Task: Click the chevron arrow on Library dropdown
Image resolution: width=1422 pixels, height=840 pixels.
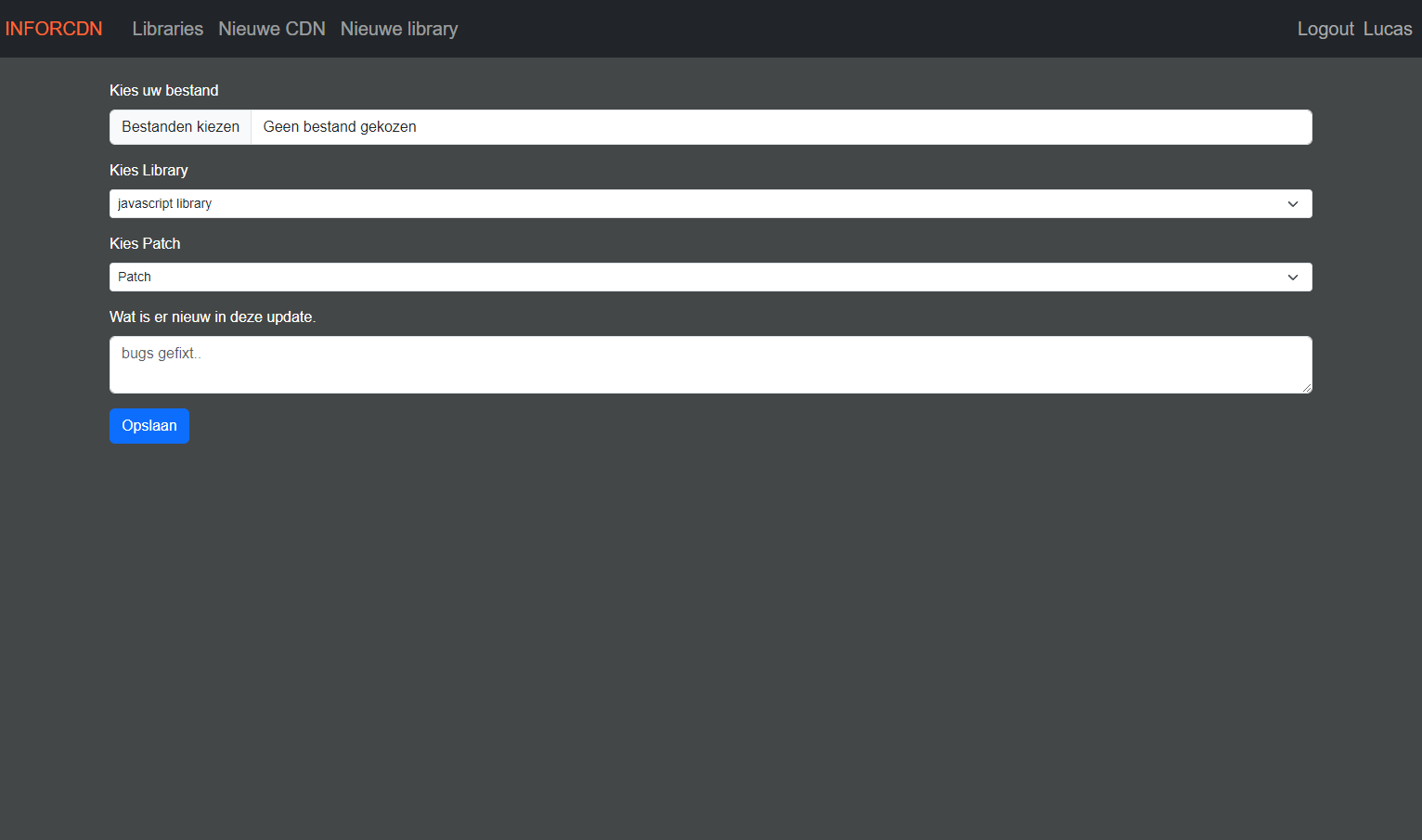Action: (1292, 204)
